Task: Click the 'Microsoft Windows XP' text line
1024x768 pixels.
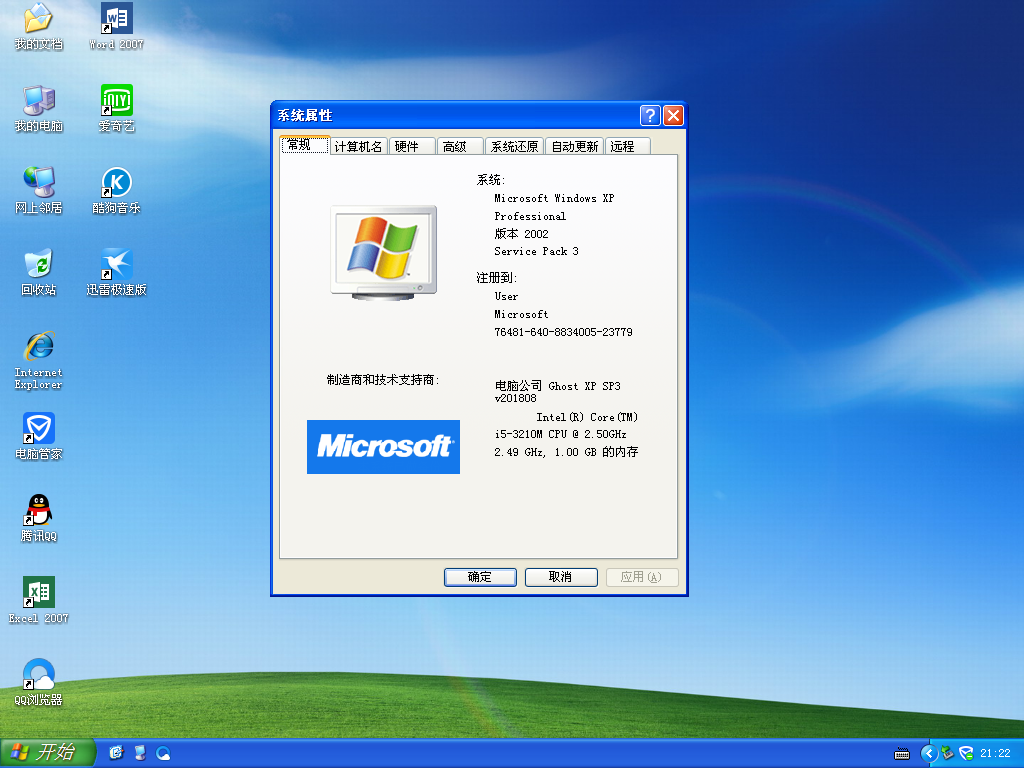Action: coord(554,198)
